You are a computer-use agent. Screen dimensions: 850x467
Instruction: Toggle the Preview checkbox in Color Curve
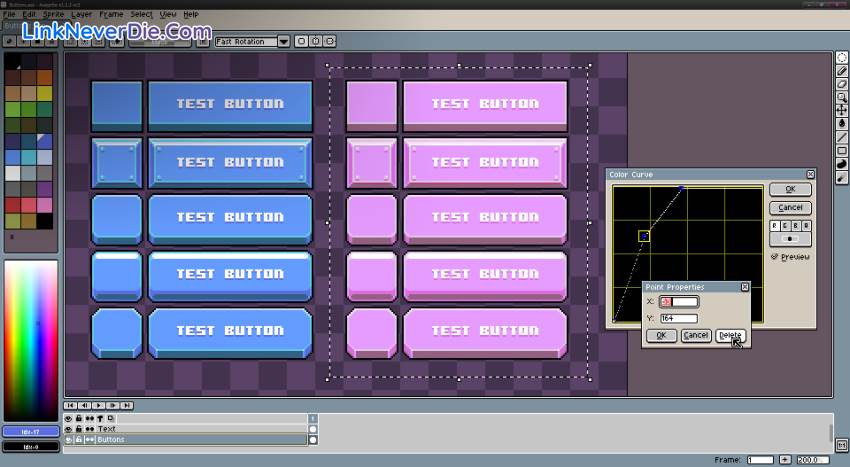pyautogui.click(x=774, y=257)
